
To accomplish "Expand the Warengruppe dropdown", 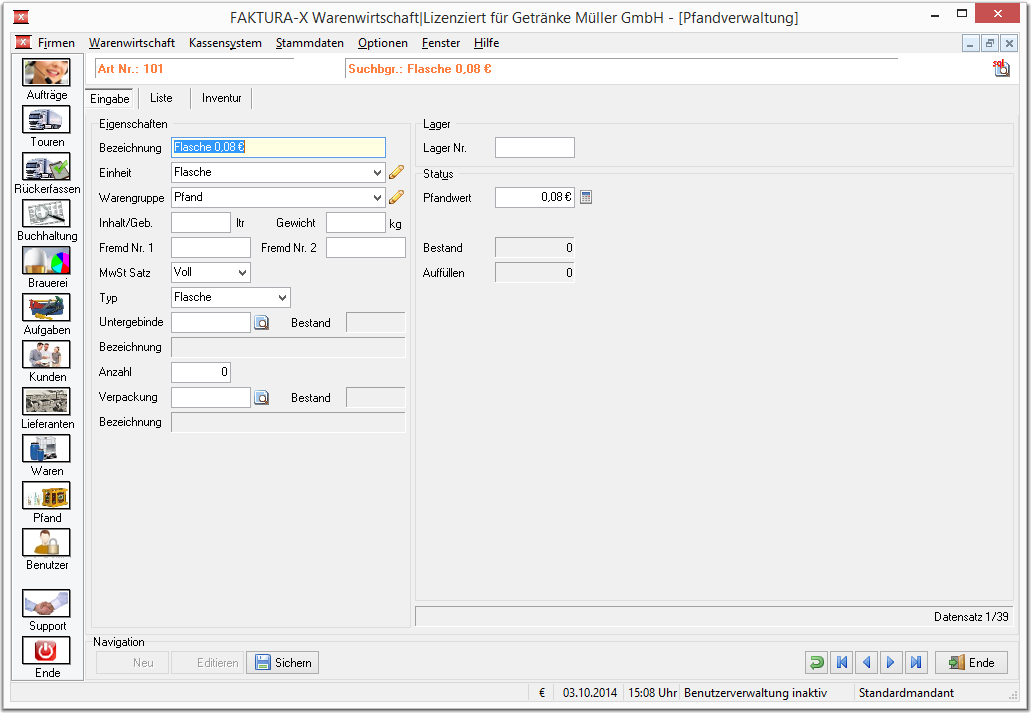I will point(377,197).
